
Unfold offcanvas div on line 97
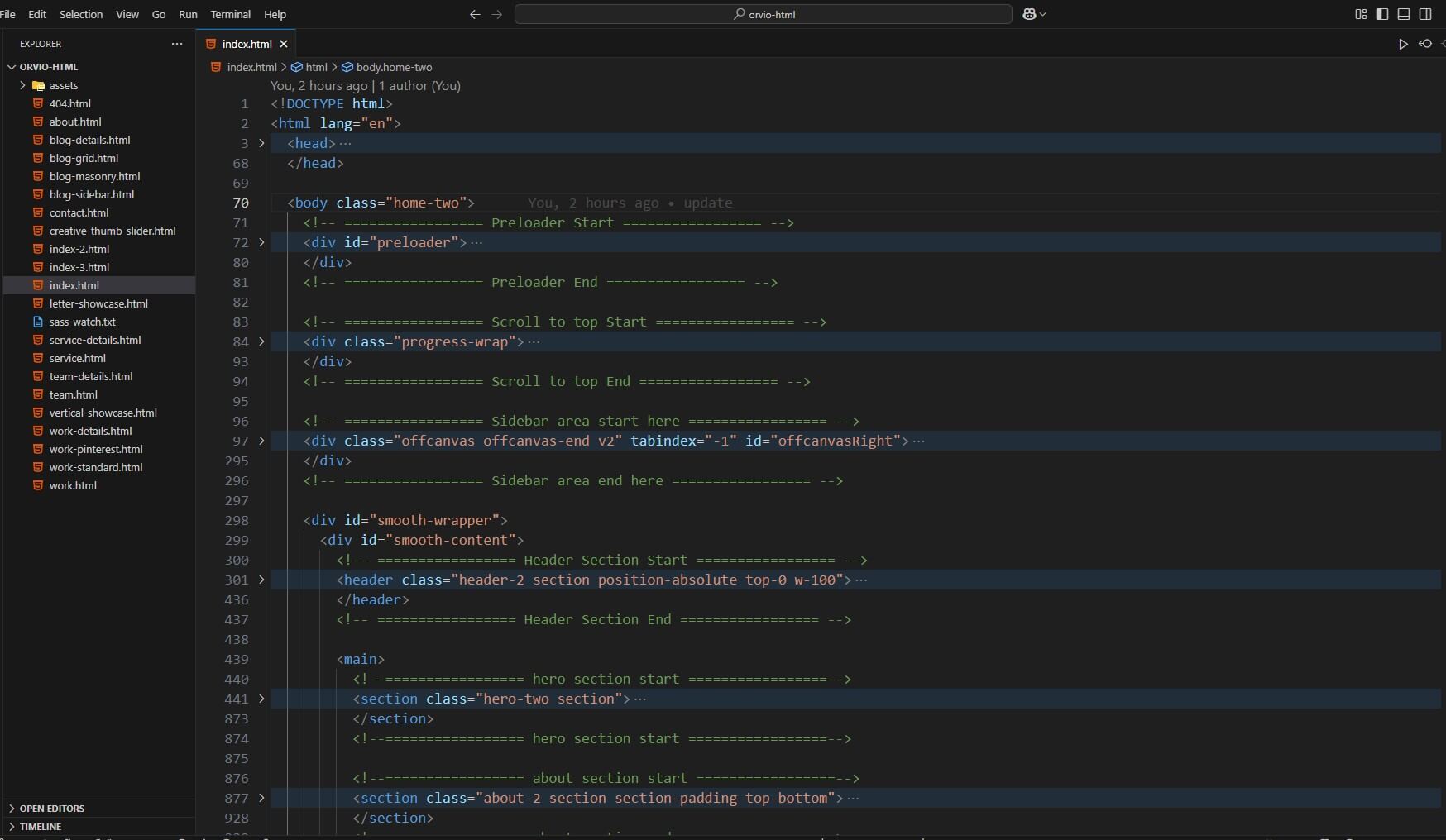pyautogui.click(x=261, y=441)
